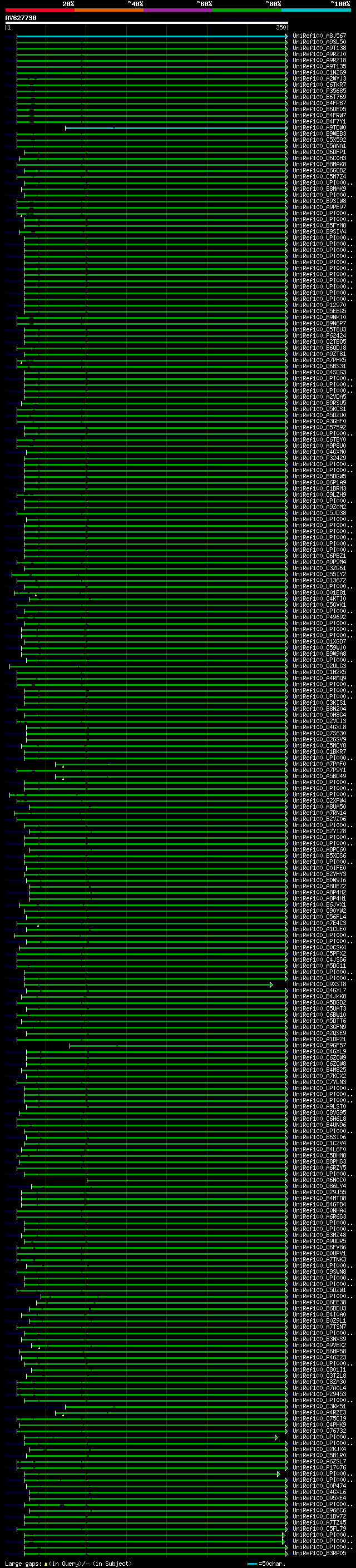This screenshot has height=1568, width=356.
Task: Open hit UniRef100_A9RZJ0
Action: (319, 54)
